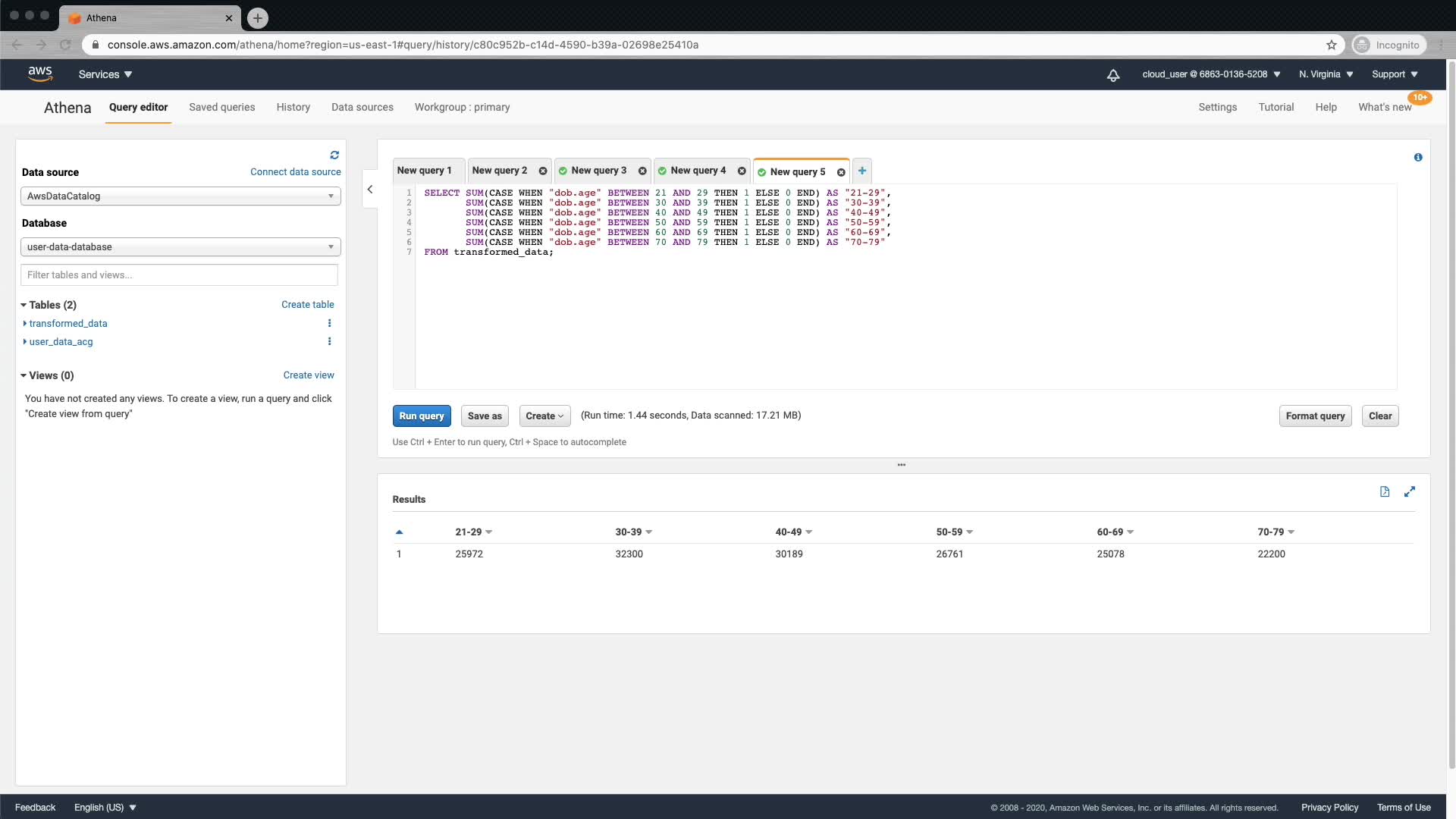Add a new query tab
Image resolution: width=1456 pixels, height=819 pixels.
coord(861,171)
